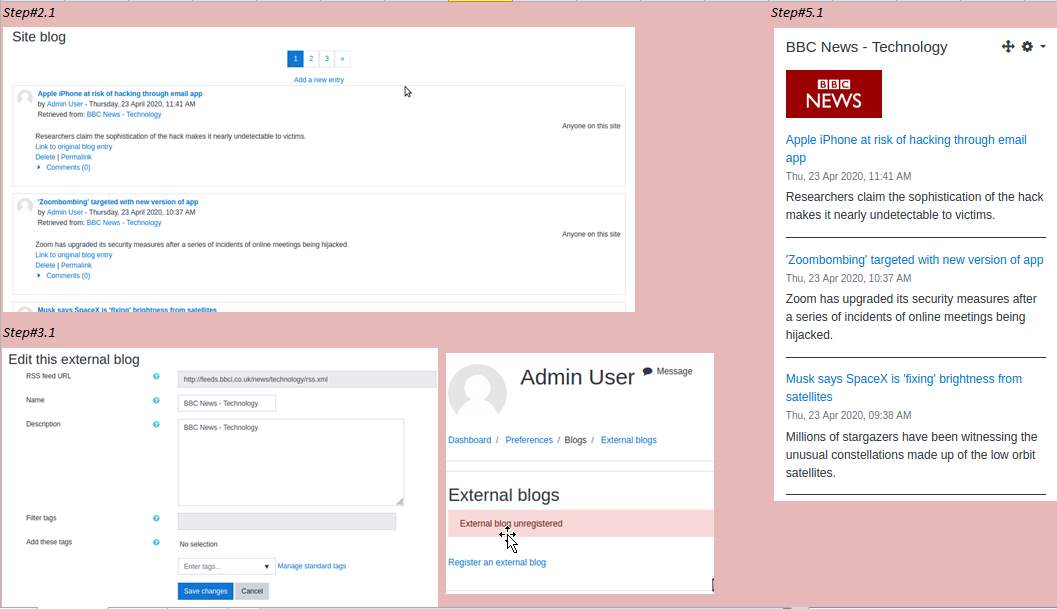Open Musk says SpaceX entry in Site blog
Viewport: 1057px width, 609px height.
click(x=127, y=310)
